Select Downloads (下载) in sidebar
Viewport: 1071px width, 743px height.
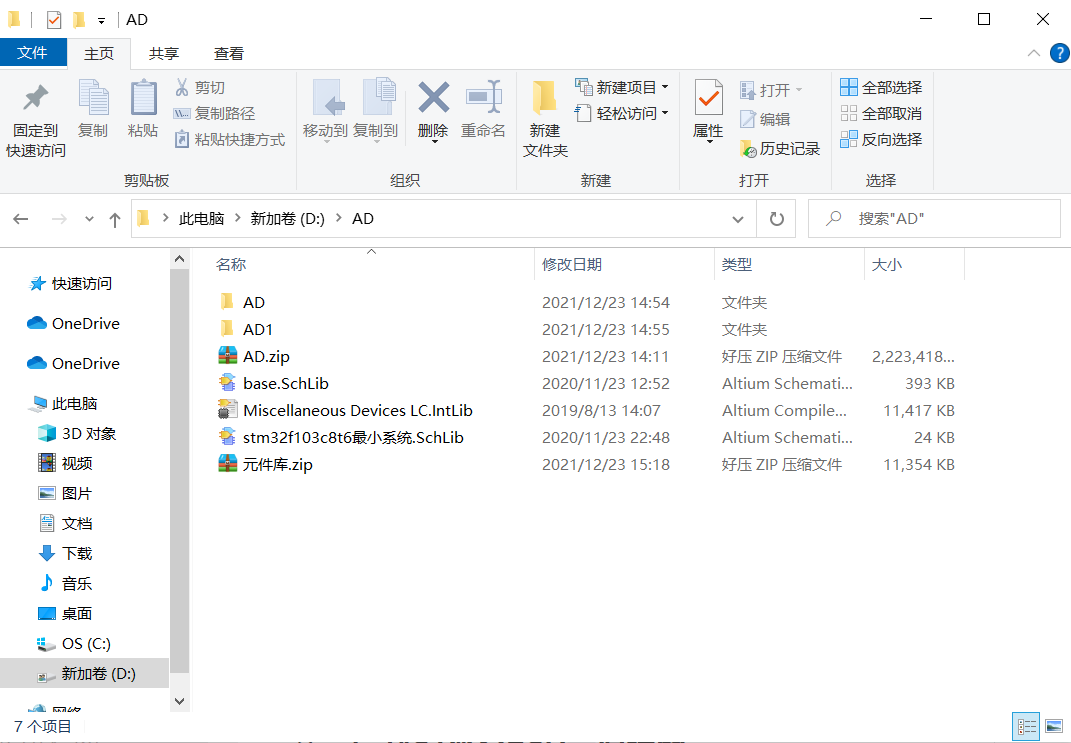(x=65, y=554)
